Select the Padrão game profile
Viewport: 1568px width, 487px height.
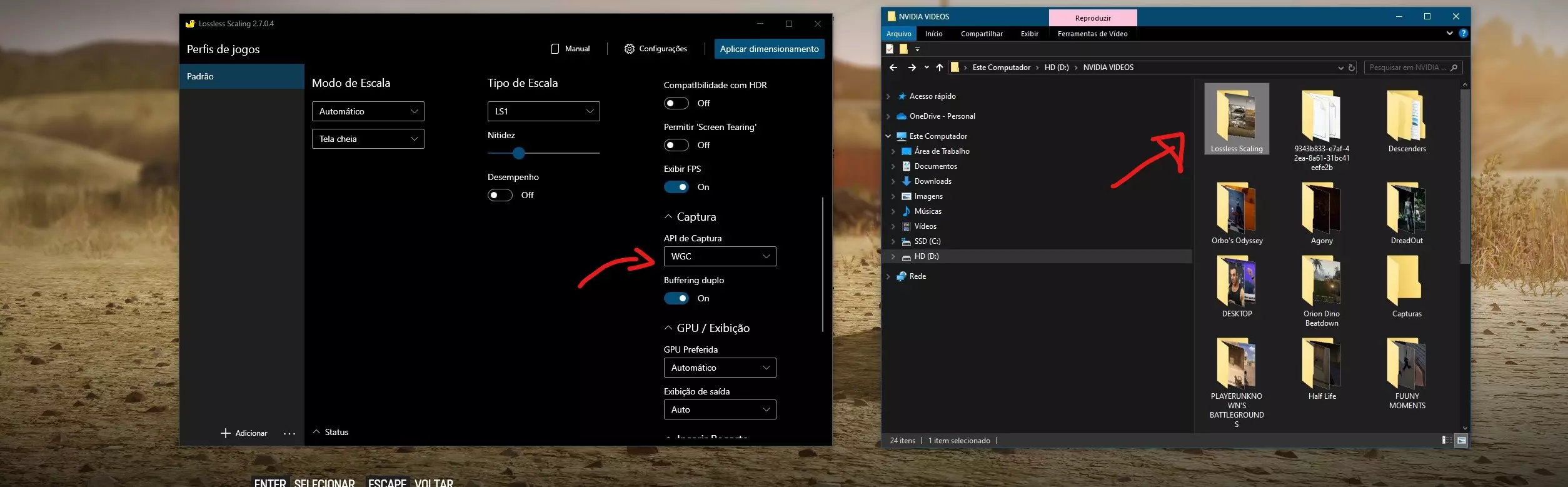(242, 76)
